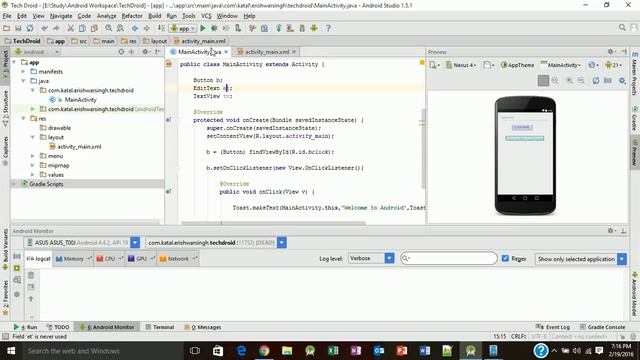This screenshot has height=360, width=640.
Task: Open Find with magnifier icon in toolbar
Action: tap(109, 28)
